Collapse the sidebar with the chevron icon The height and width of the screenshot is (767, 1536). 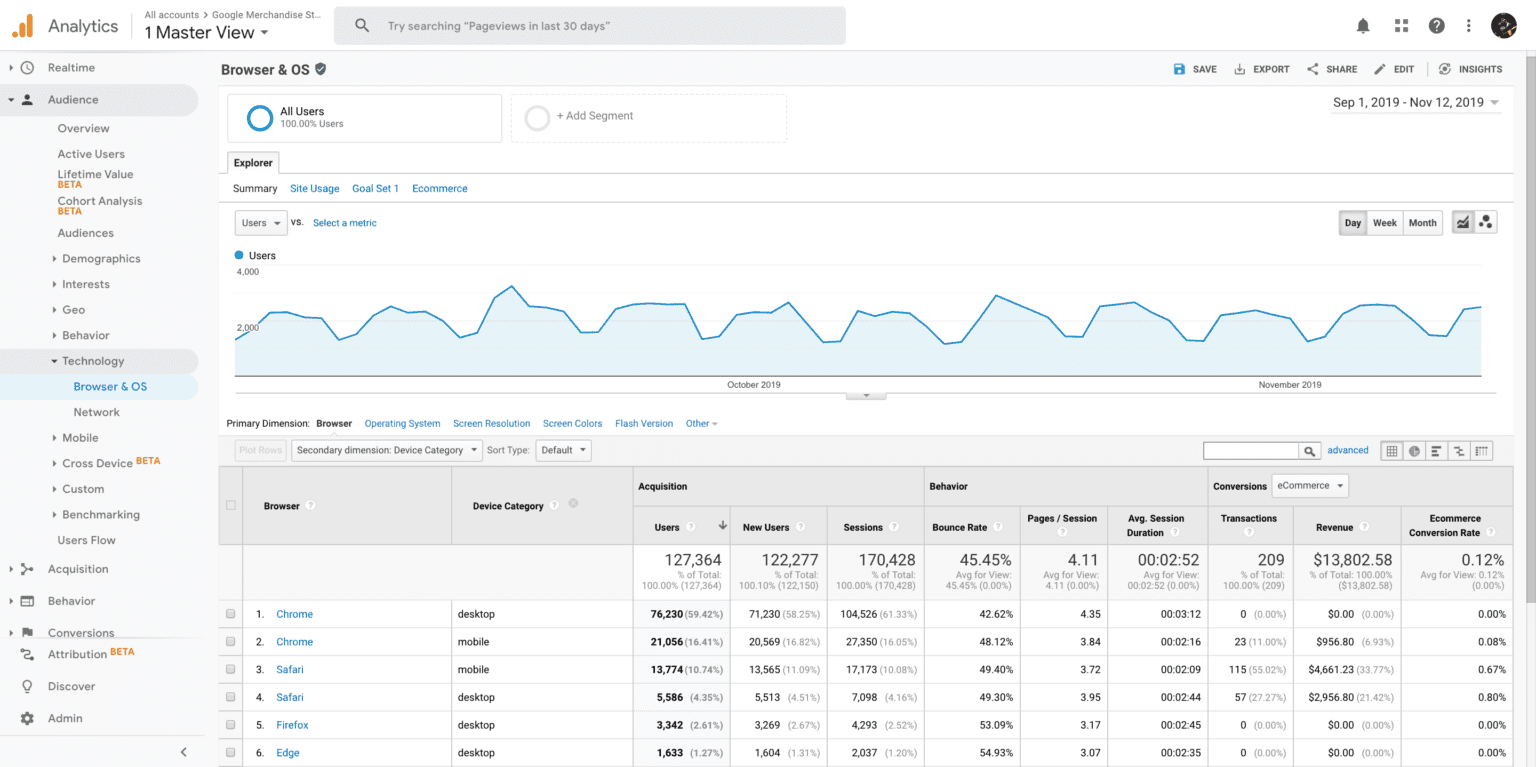pos(184,752)
